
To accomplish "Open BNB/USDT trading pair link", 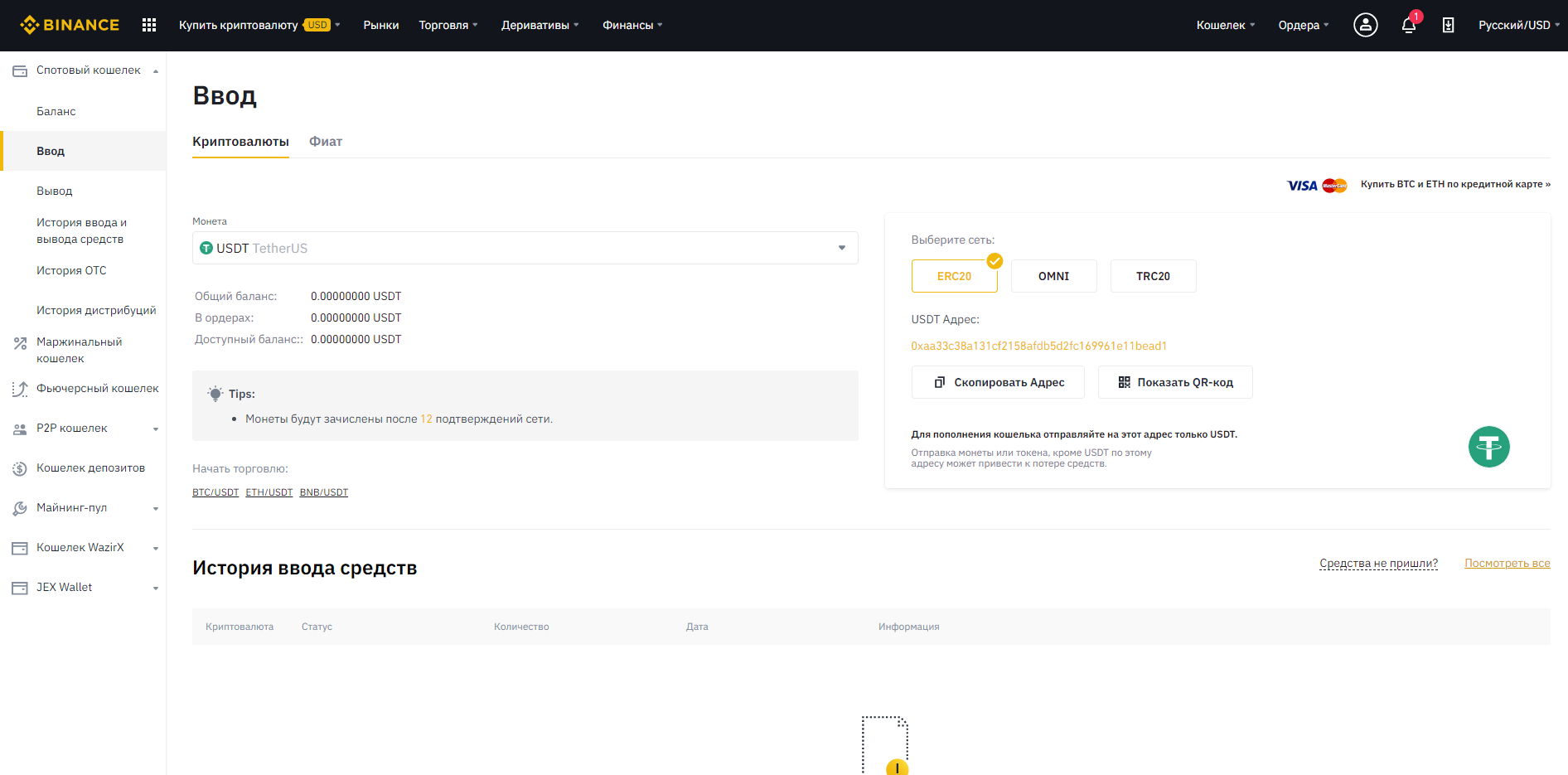I will click(324, 492).
